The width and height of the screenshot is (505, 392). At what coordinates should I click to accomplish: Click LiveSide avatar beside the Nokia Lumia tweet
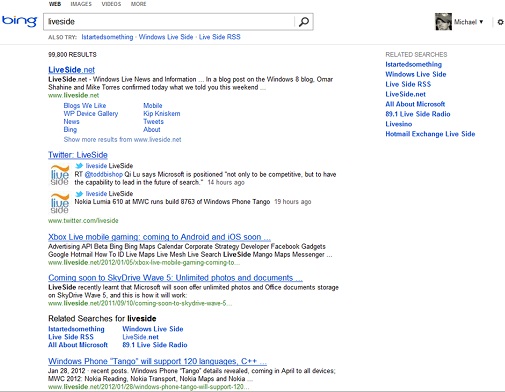coord(60,203)
